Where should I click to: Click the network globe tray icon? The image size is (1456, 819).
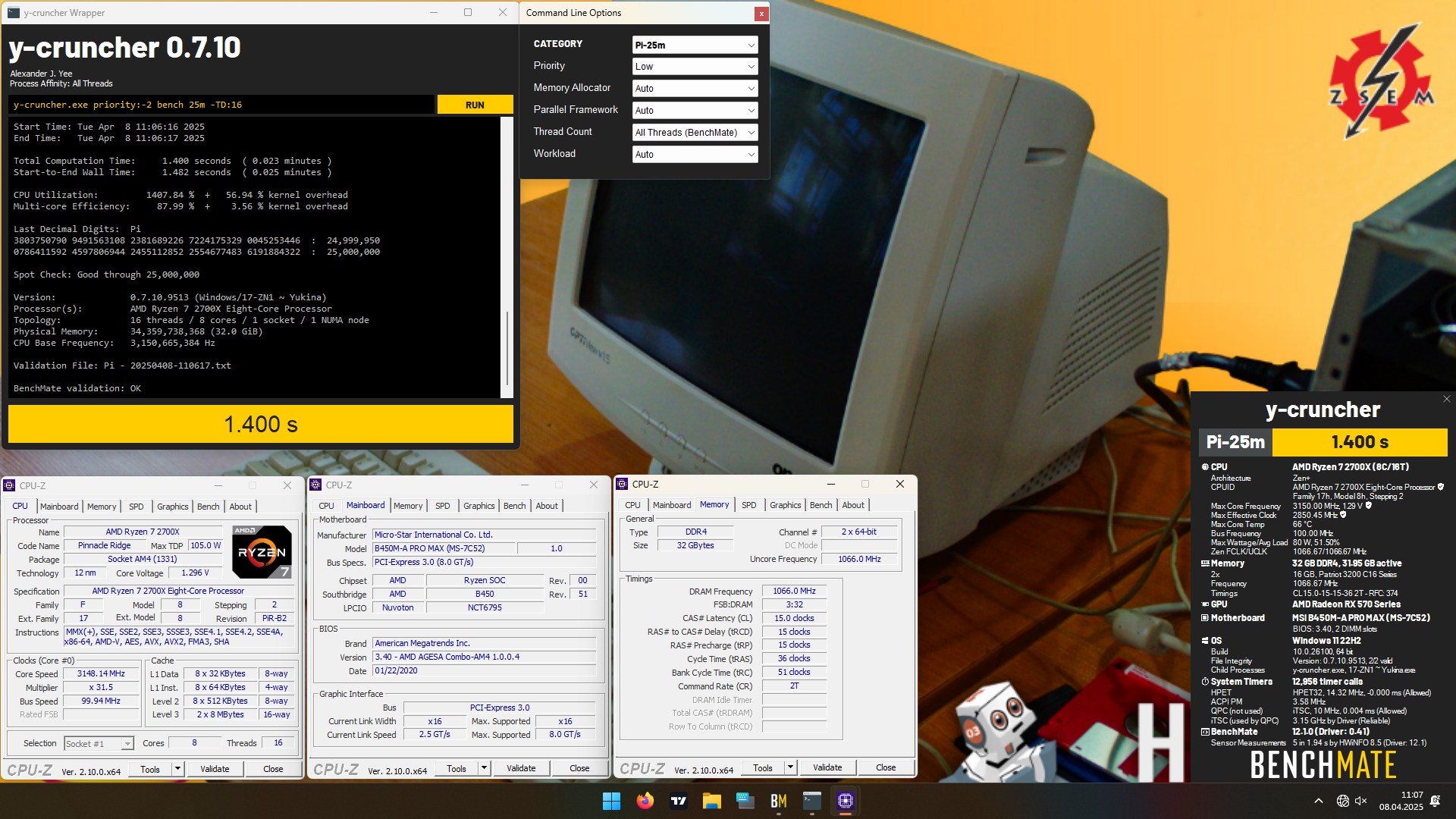(1343, 801)
